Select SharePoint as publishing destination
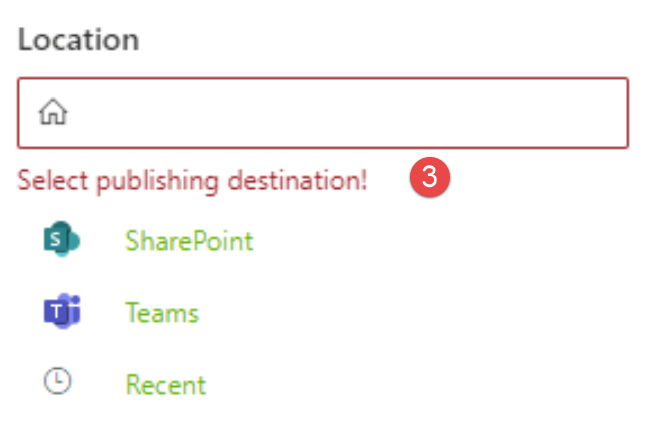The width and height of the screenshot is (650, 422). pos(188,241)
